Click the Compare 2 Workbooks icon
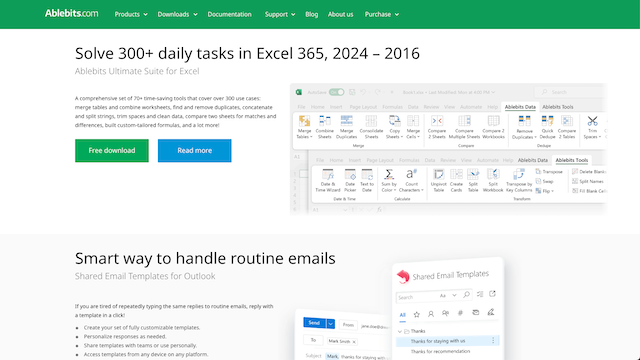Image resolution: width=640 pixels, height=360 pixels. click(493, 121)
